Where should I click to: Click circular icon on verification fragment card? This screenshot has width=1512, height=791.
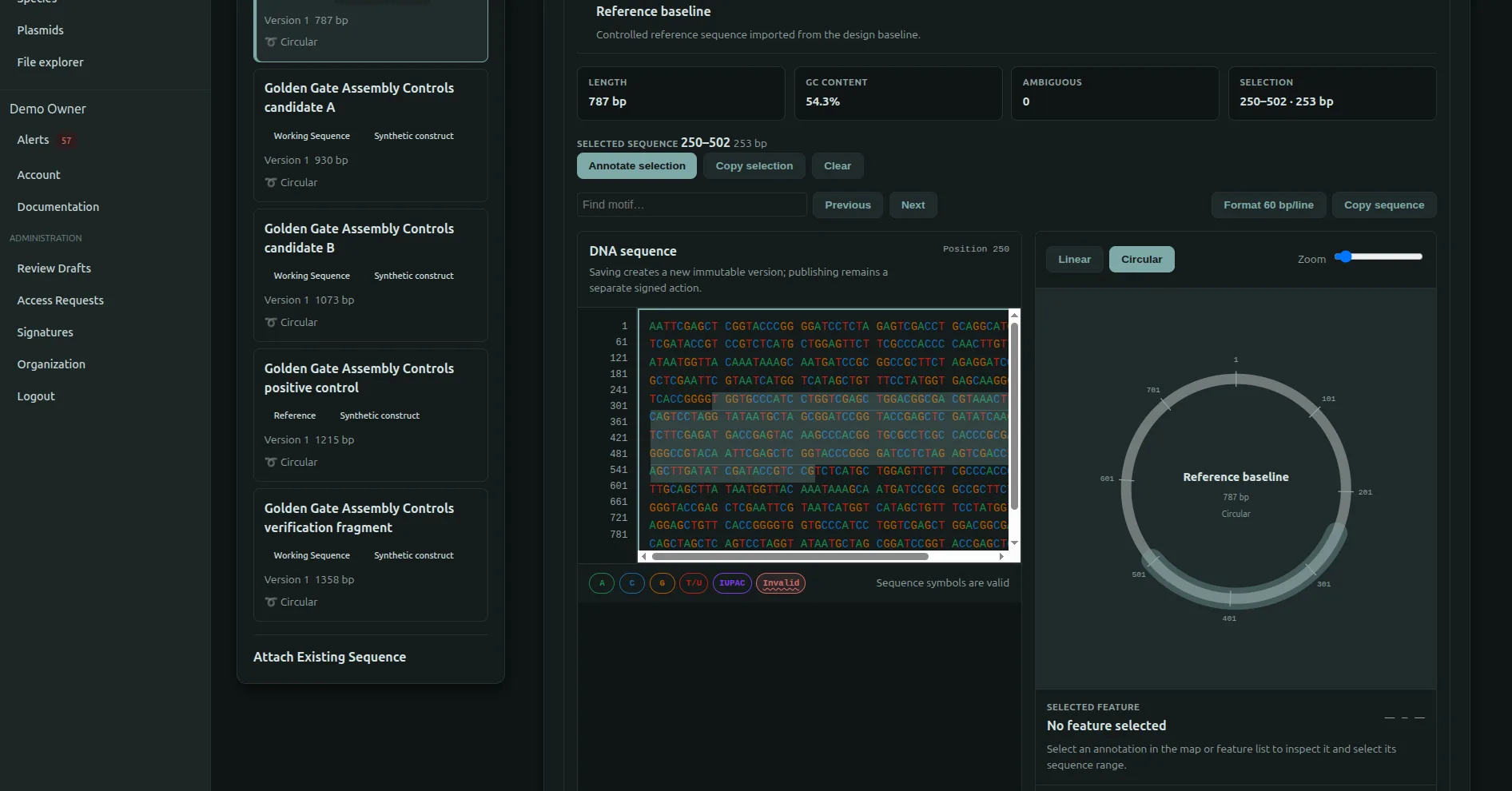pos(271,602)
